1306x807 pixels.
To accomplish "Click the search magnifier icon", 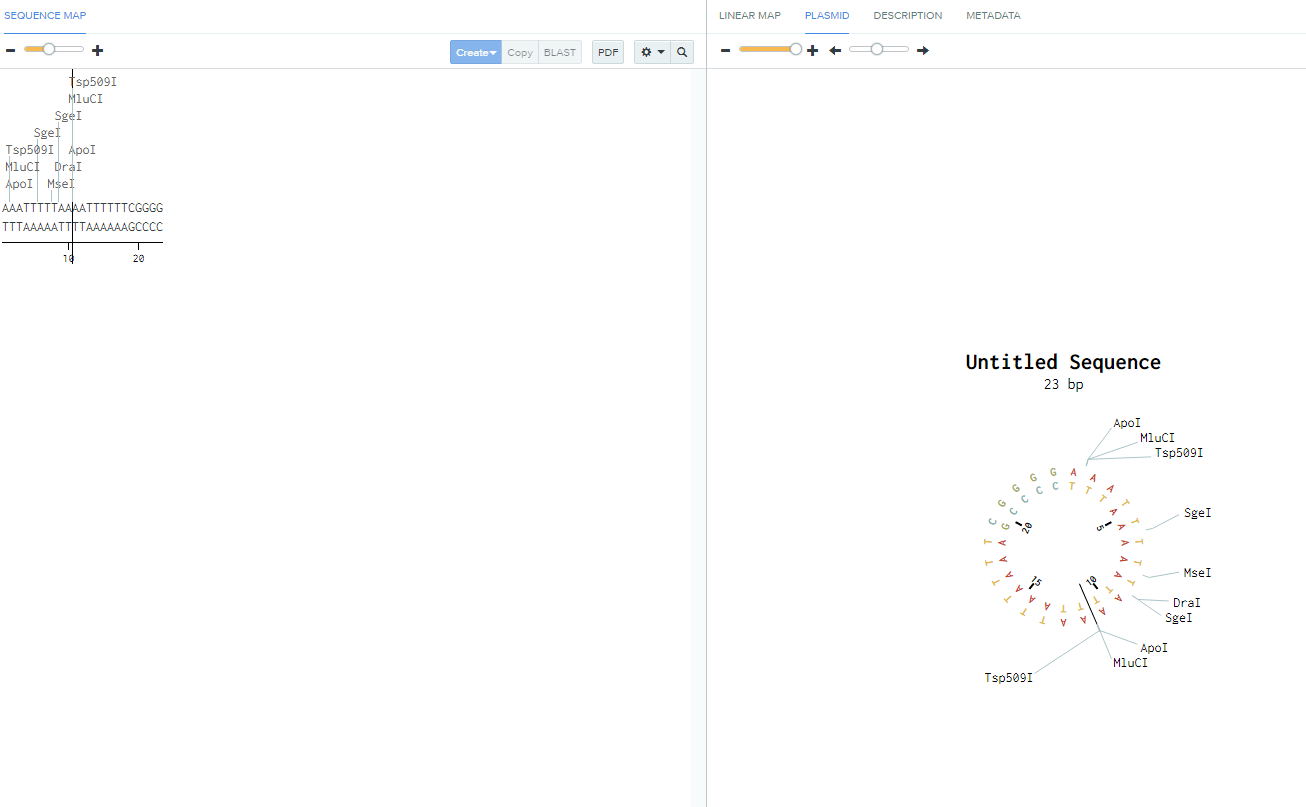I will (x=682, y=52).
